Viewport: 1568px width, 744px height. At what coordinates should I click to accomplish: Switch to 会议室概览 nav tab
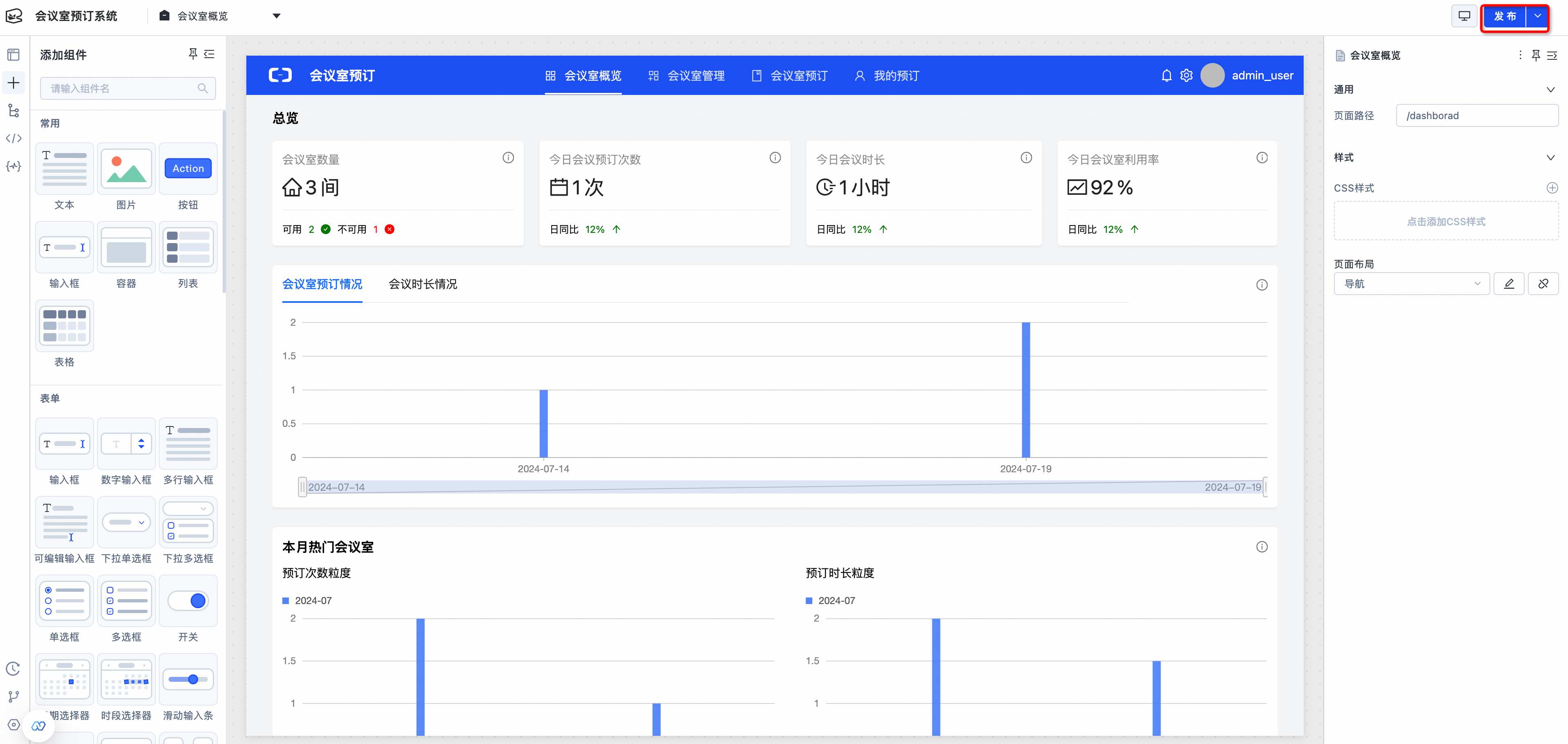point(583,75)
